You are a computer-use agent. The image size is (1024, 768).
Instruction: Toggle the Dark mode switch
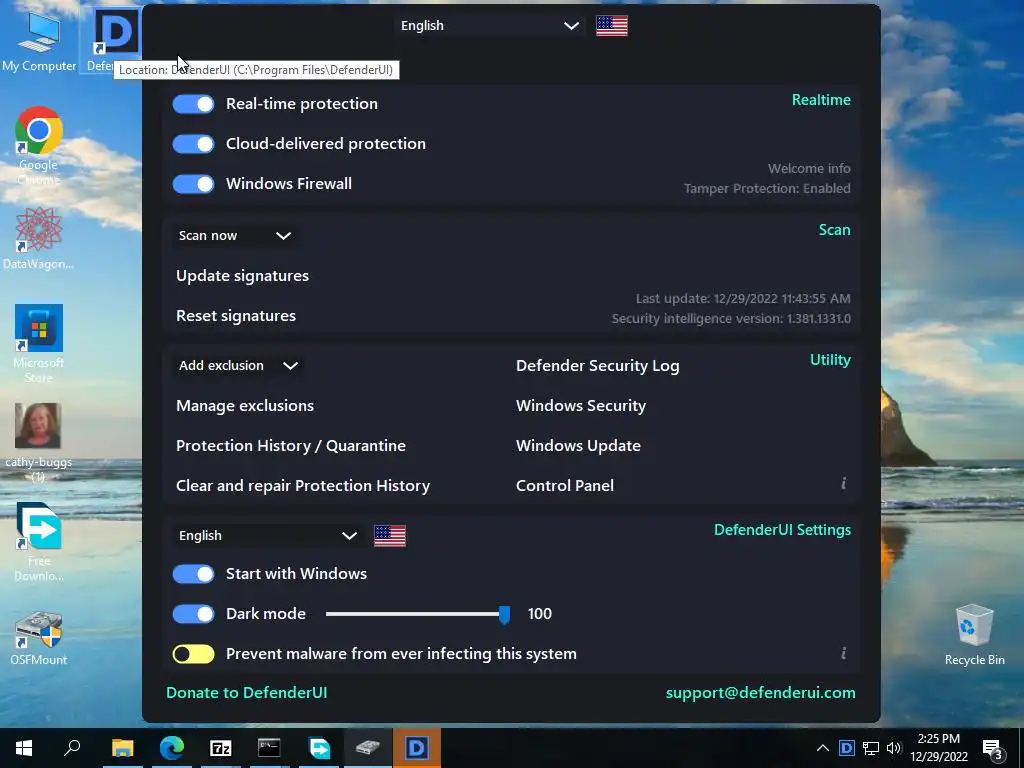pyautogui.click(x=193, y=614)
